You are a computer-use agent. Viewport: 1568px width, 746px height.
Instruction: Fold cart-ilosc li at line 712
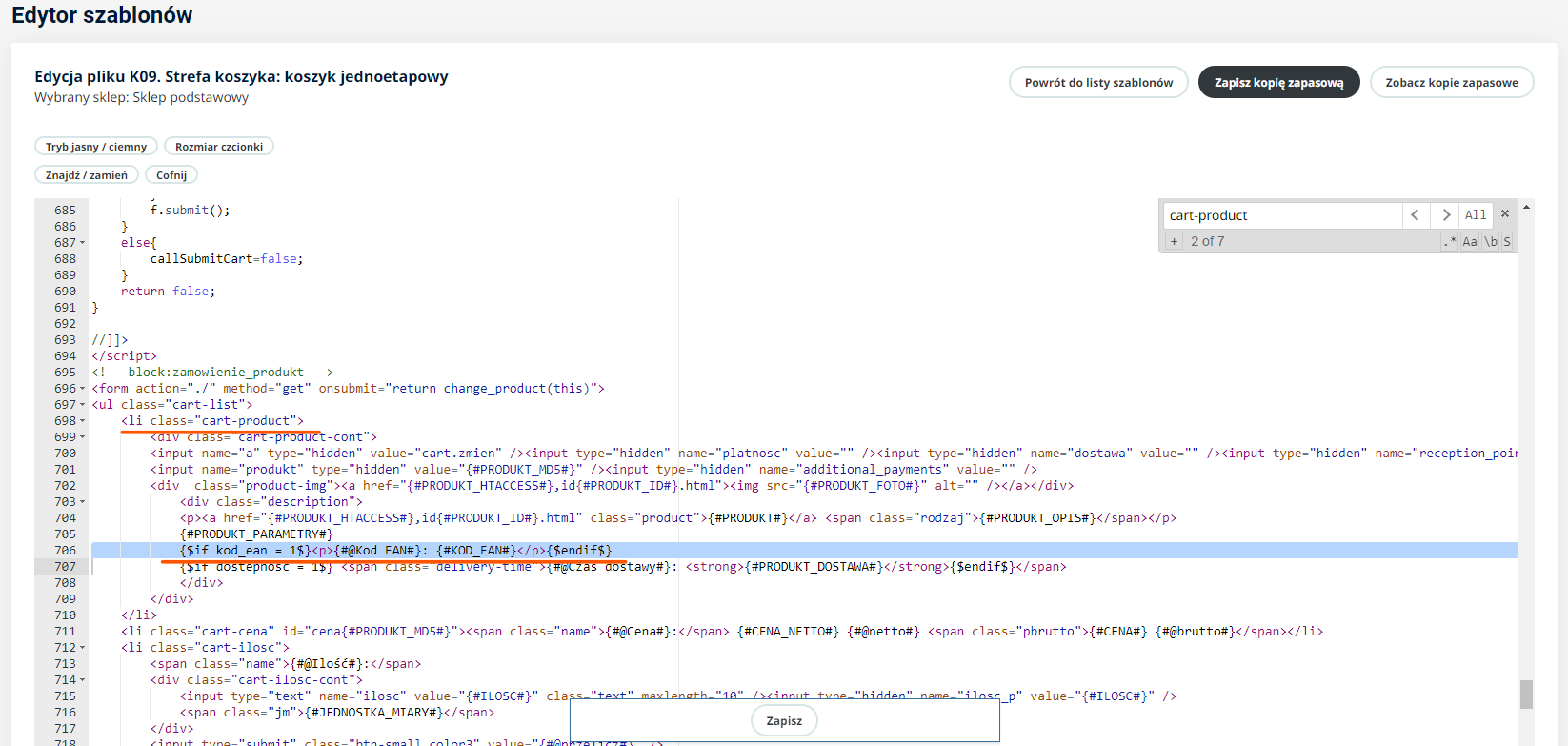click(x=83, y=648)
